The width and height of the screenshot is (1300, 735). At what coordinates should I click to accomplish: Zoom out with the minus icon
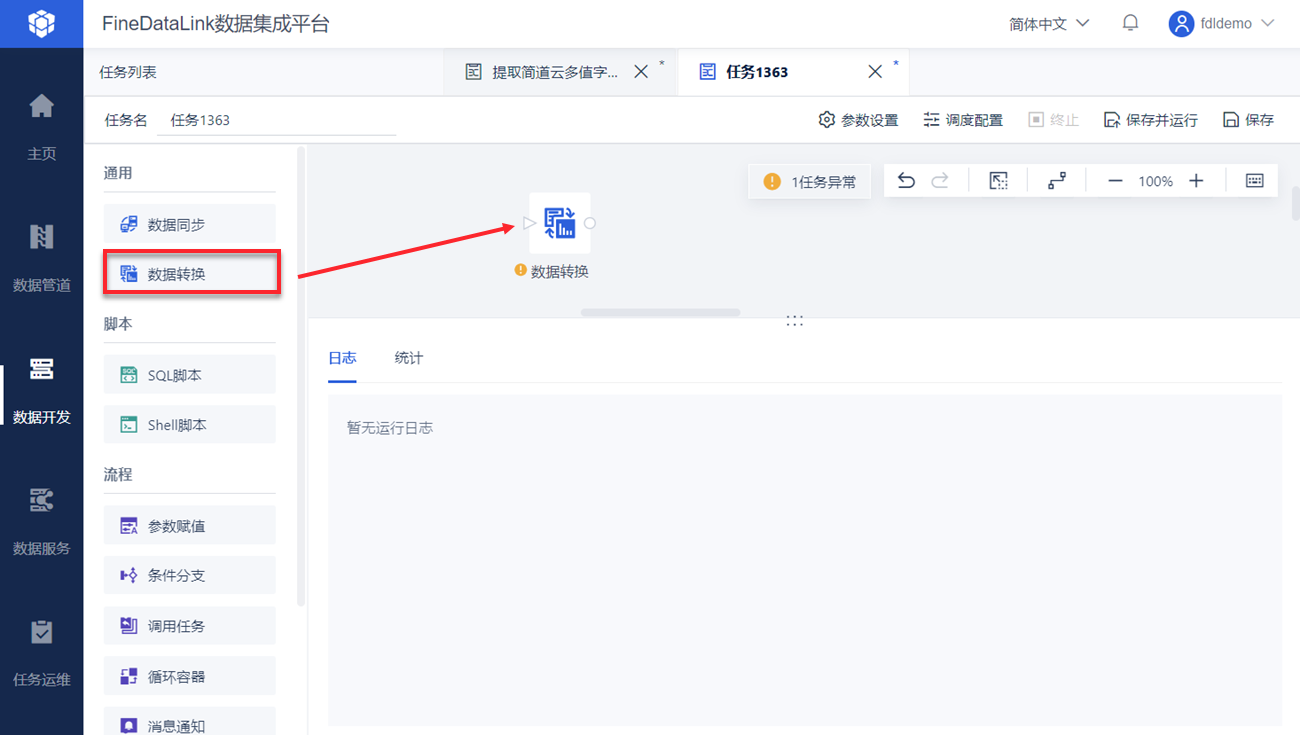pos(1116,181)
